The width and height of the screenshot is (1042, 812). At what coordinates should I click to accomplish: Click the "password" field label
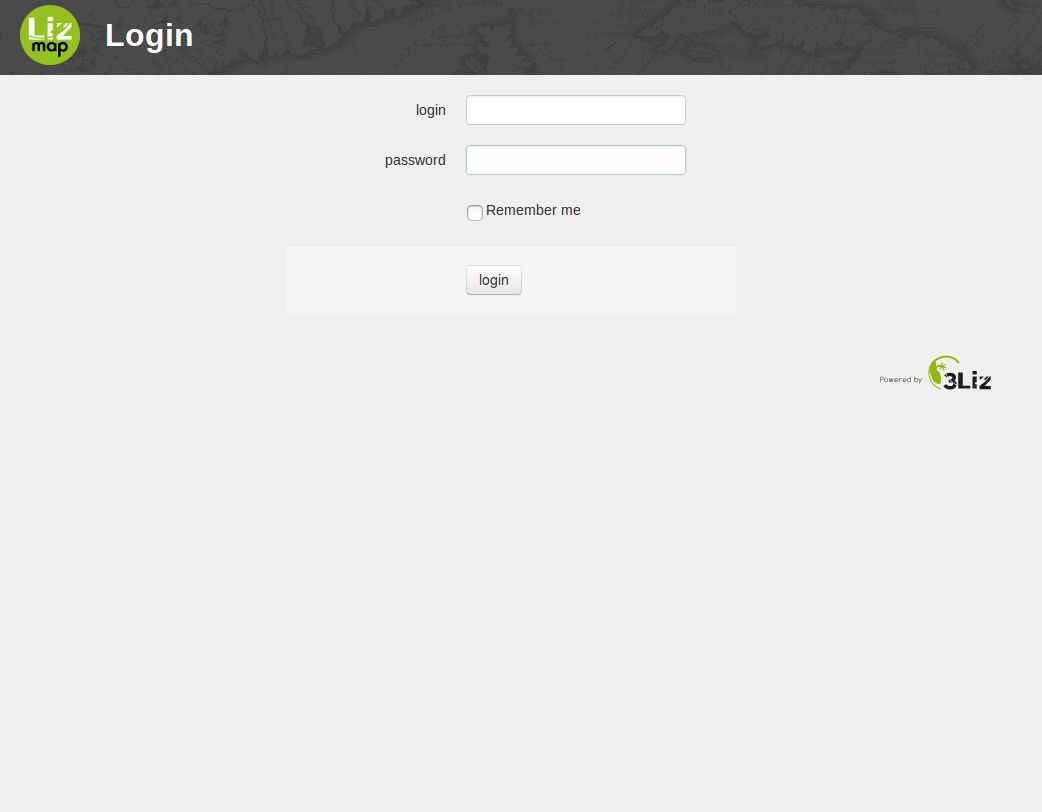tap(415, 160)
